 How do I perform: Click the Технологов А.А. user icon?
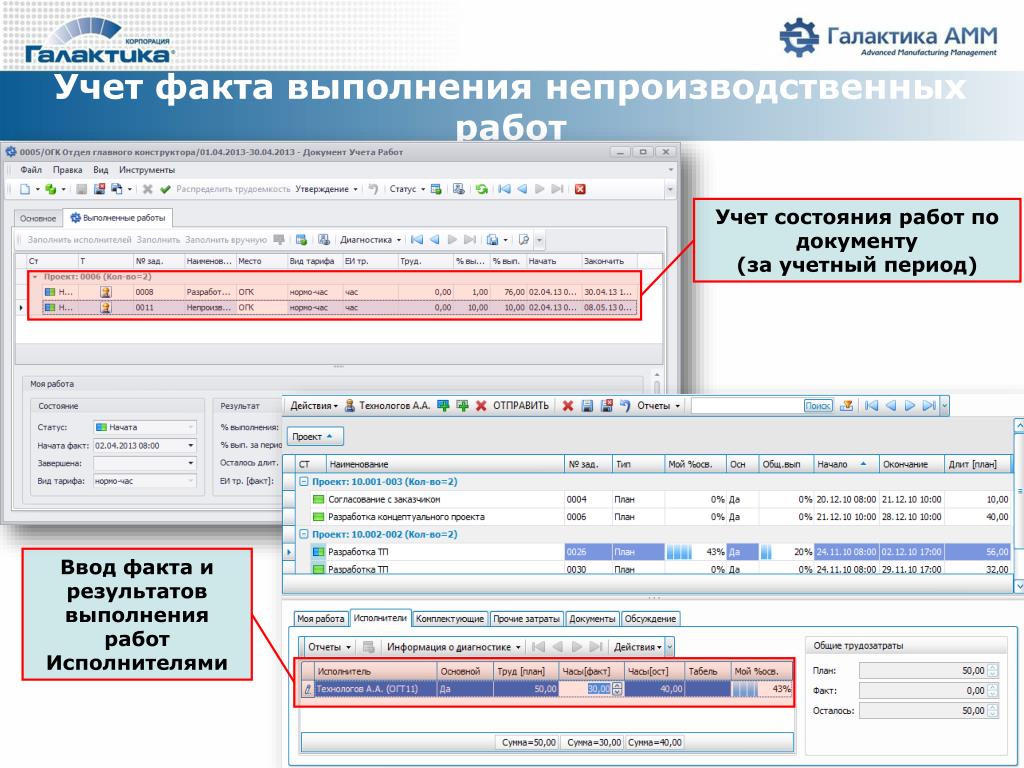point(349,406)
